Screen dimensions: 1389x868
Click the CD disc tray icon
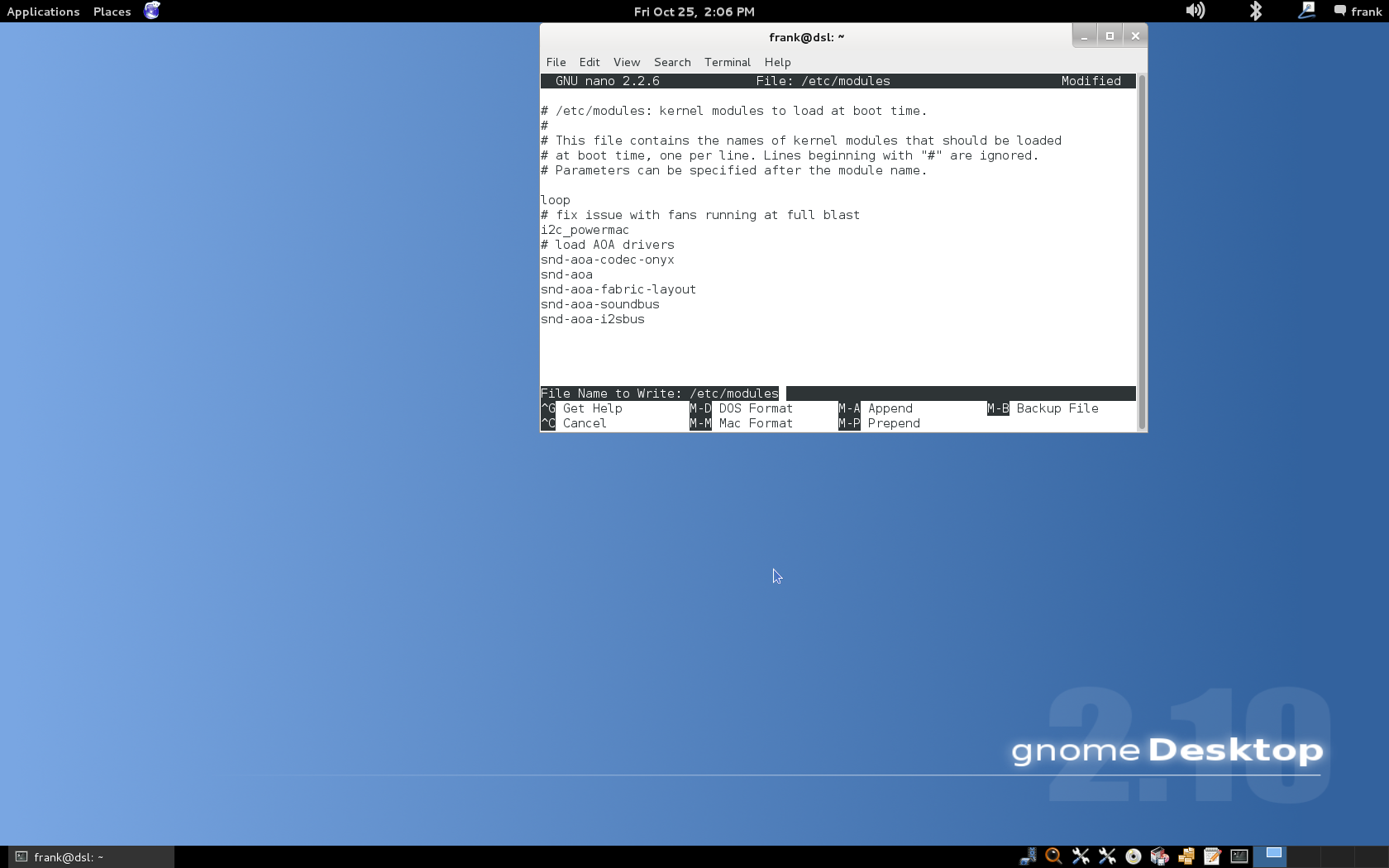1134,856
